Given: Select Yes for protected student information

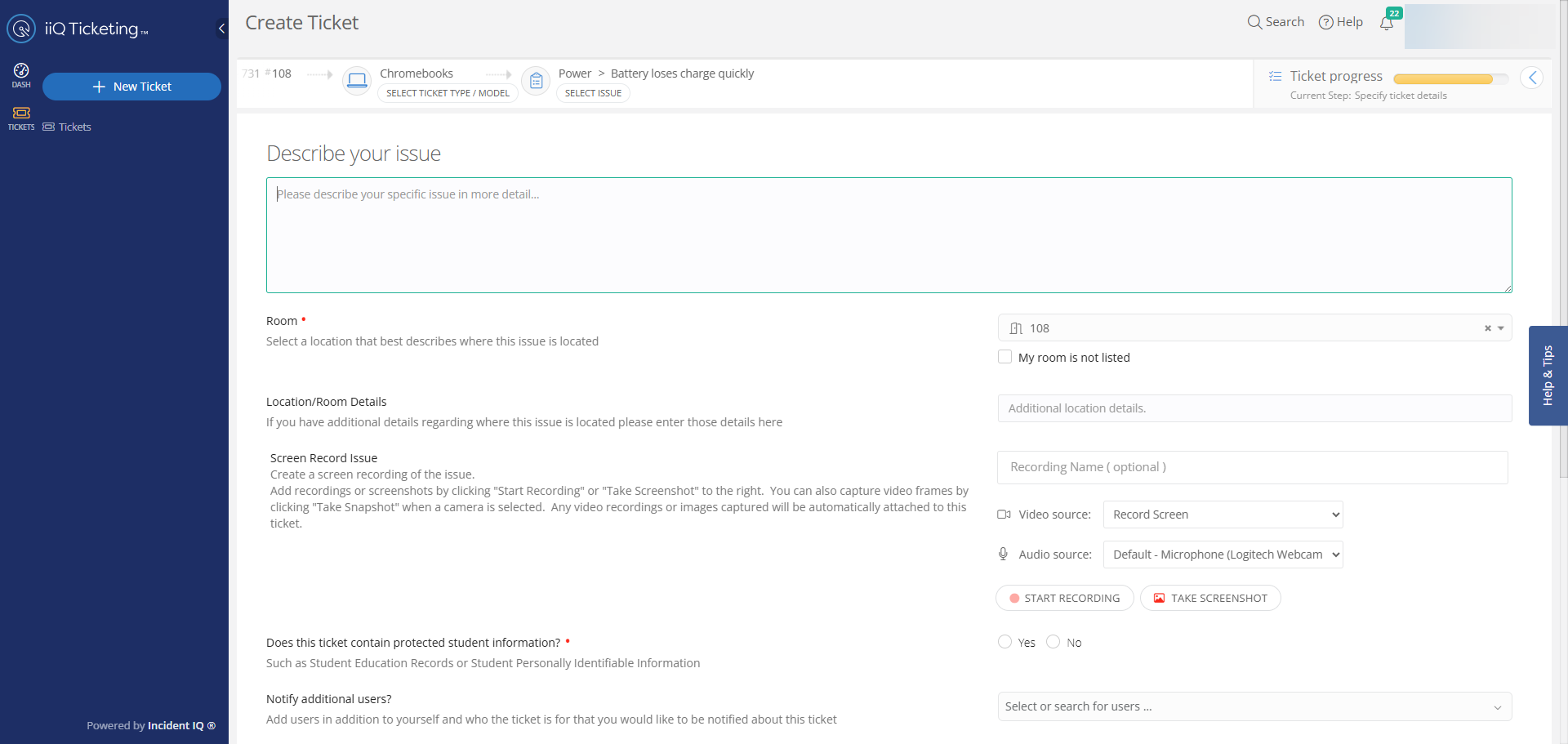Looking at the screenshot, I should pyautogui.click(x=1005, y=642).
